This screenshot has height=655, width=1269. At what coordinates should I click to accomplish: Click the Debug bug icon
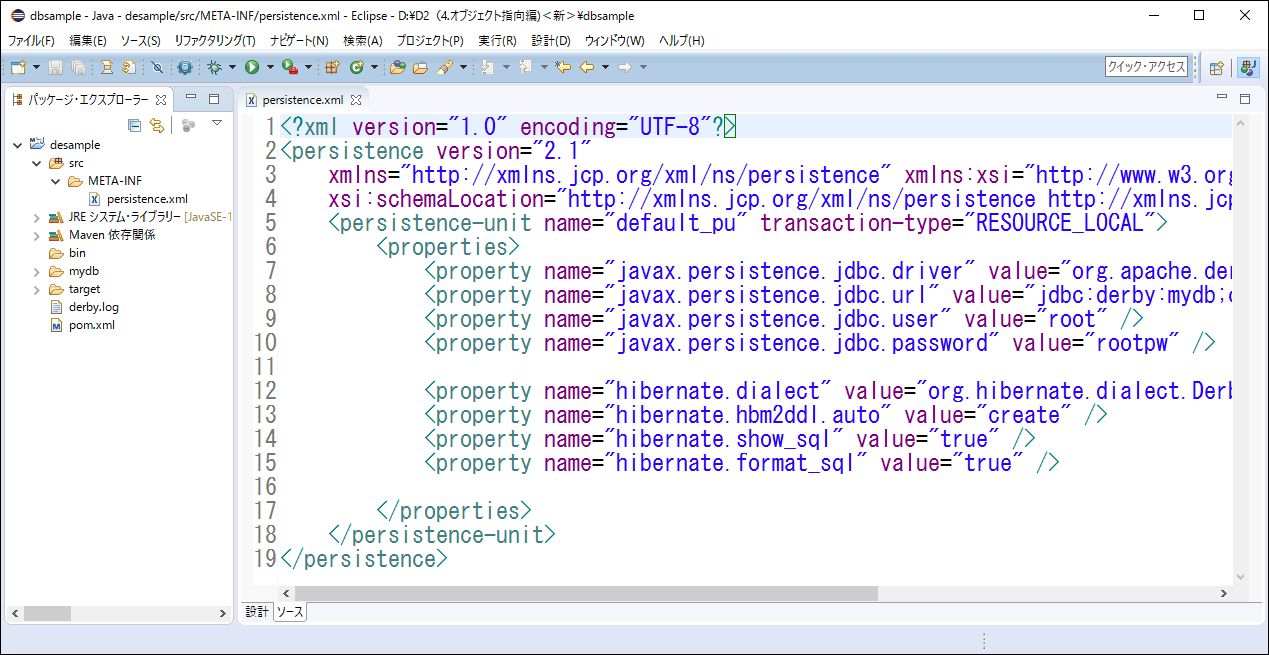pos(214,67)
